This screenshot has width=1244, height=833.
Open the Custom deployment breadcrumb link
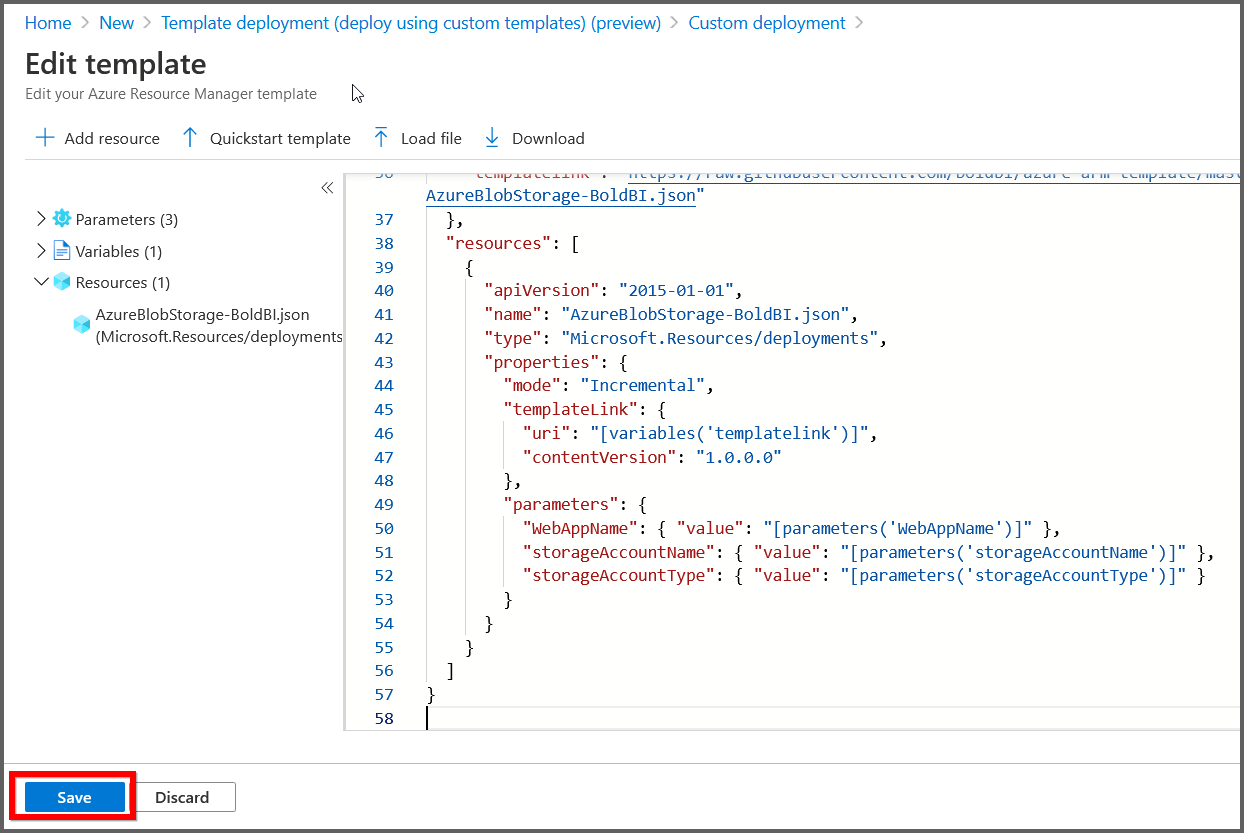click(767, 22)
